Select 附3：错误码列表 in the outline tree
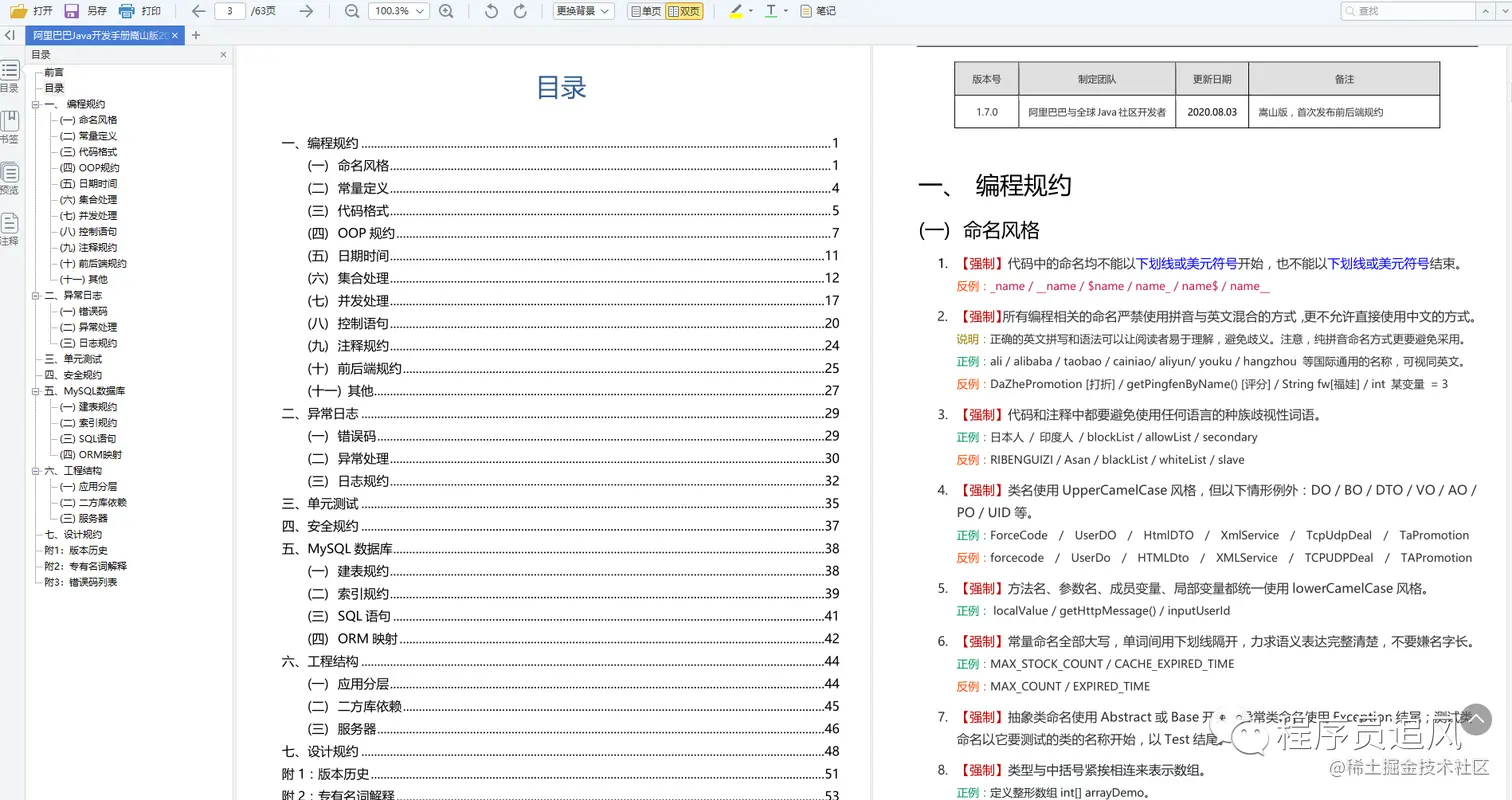Viewport: 1512px width, 800px height. click(x=81, y=582)
